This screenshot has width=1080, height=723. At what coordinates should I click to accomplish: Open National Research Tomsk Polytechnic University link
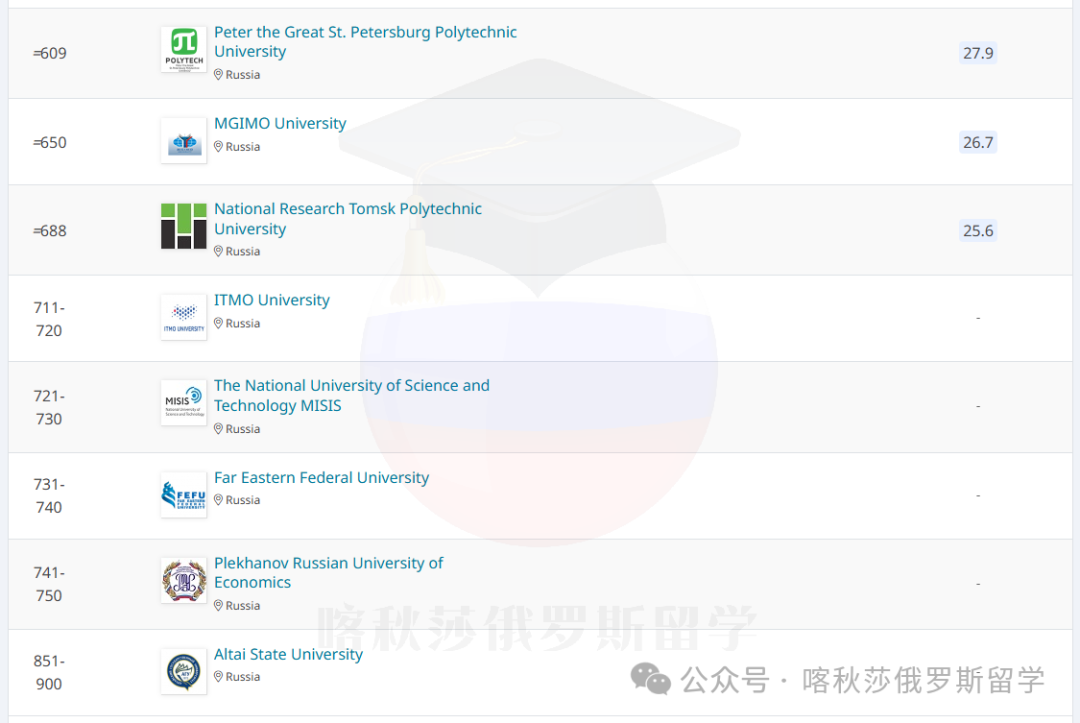(348, 218)
